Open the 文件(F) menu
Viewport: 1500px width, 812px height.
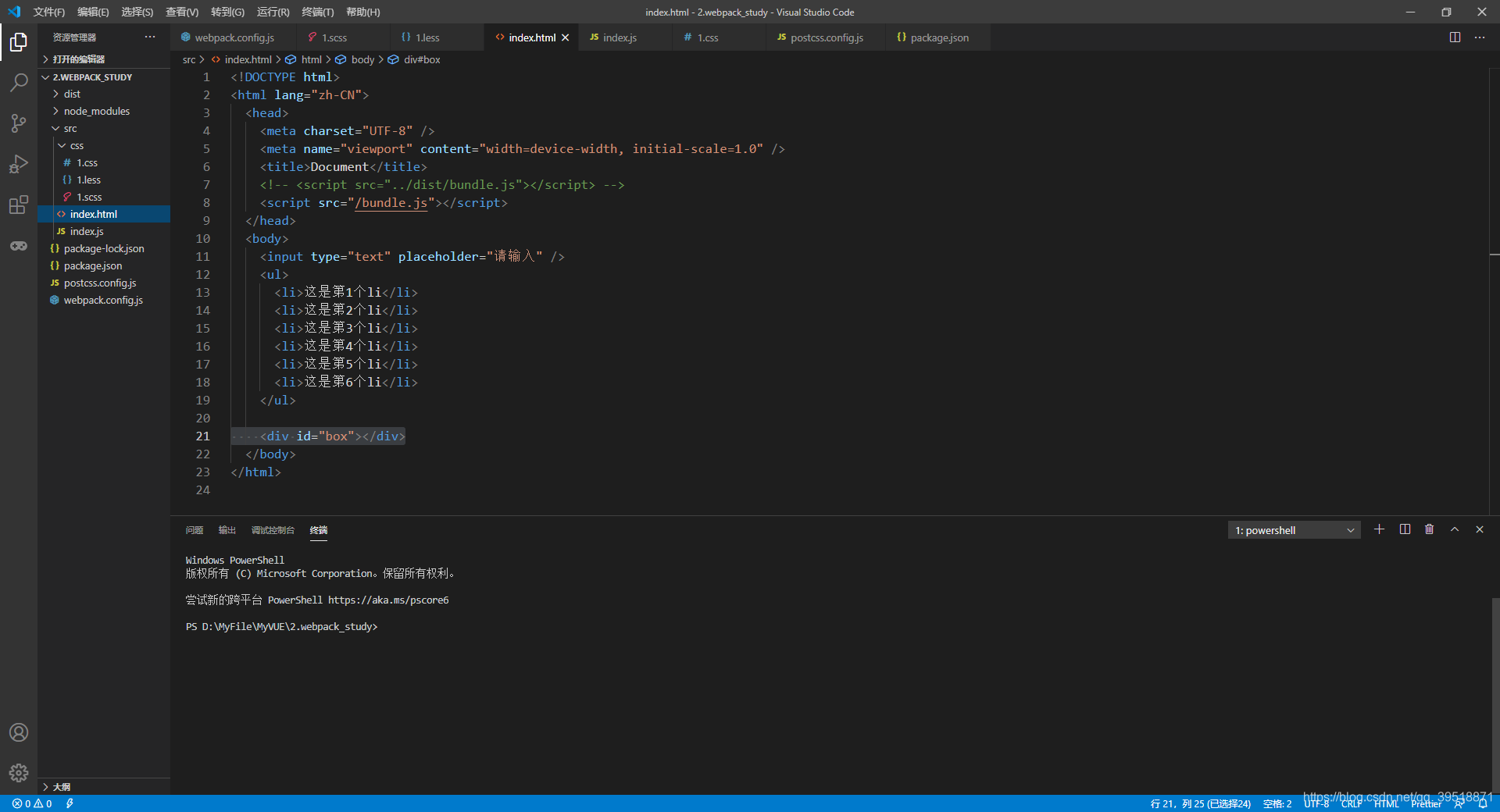tap(49, 12)
